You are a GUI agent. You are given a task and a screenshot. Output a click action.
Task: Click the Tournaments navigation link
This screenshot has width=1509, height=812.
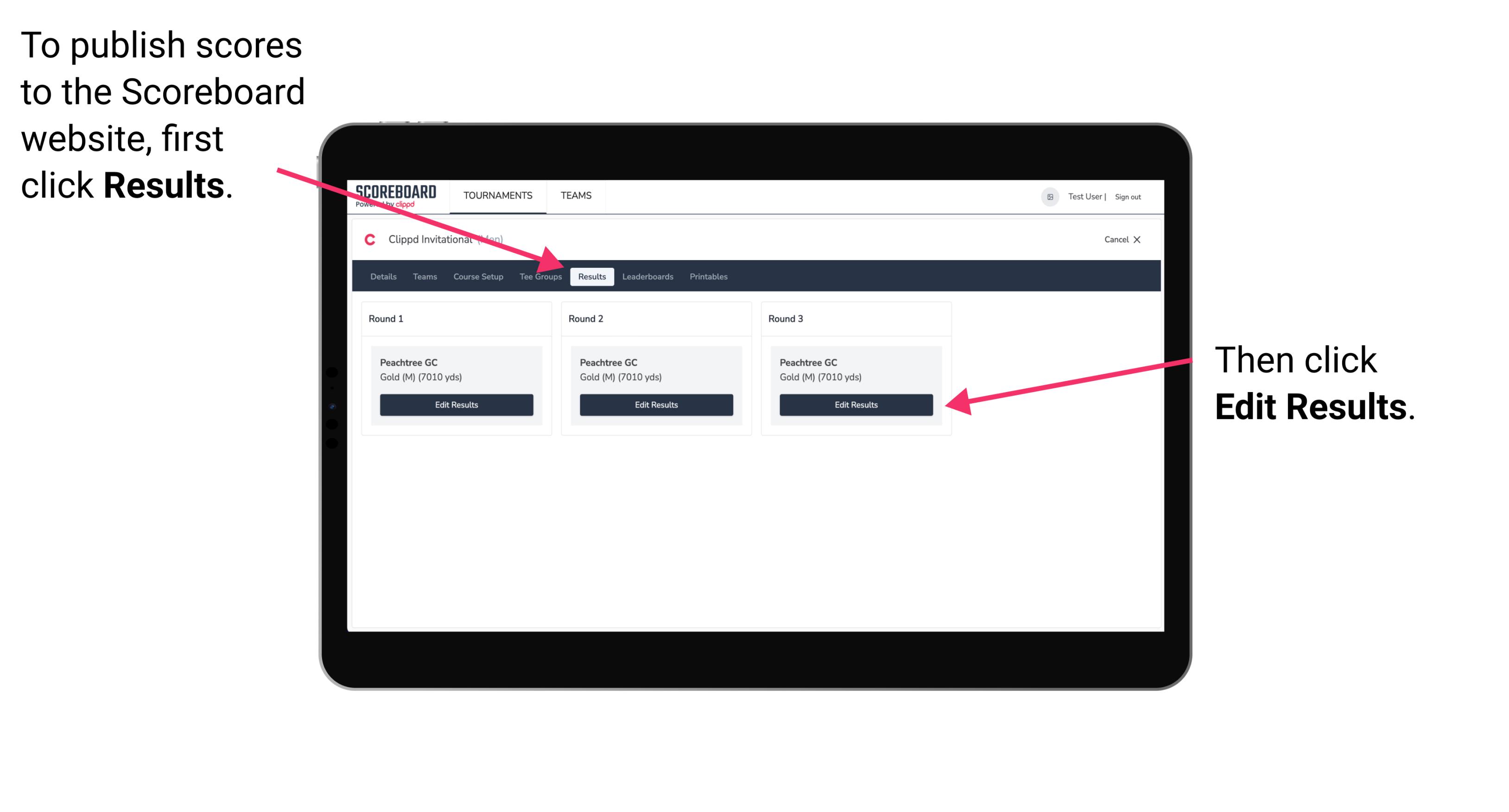coord(495,195)
